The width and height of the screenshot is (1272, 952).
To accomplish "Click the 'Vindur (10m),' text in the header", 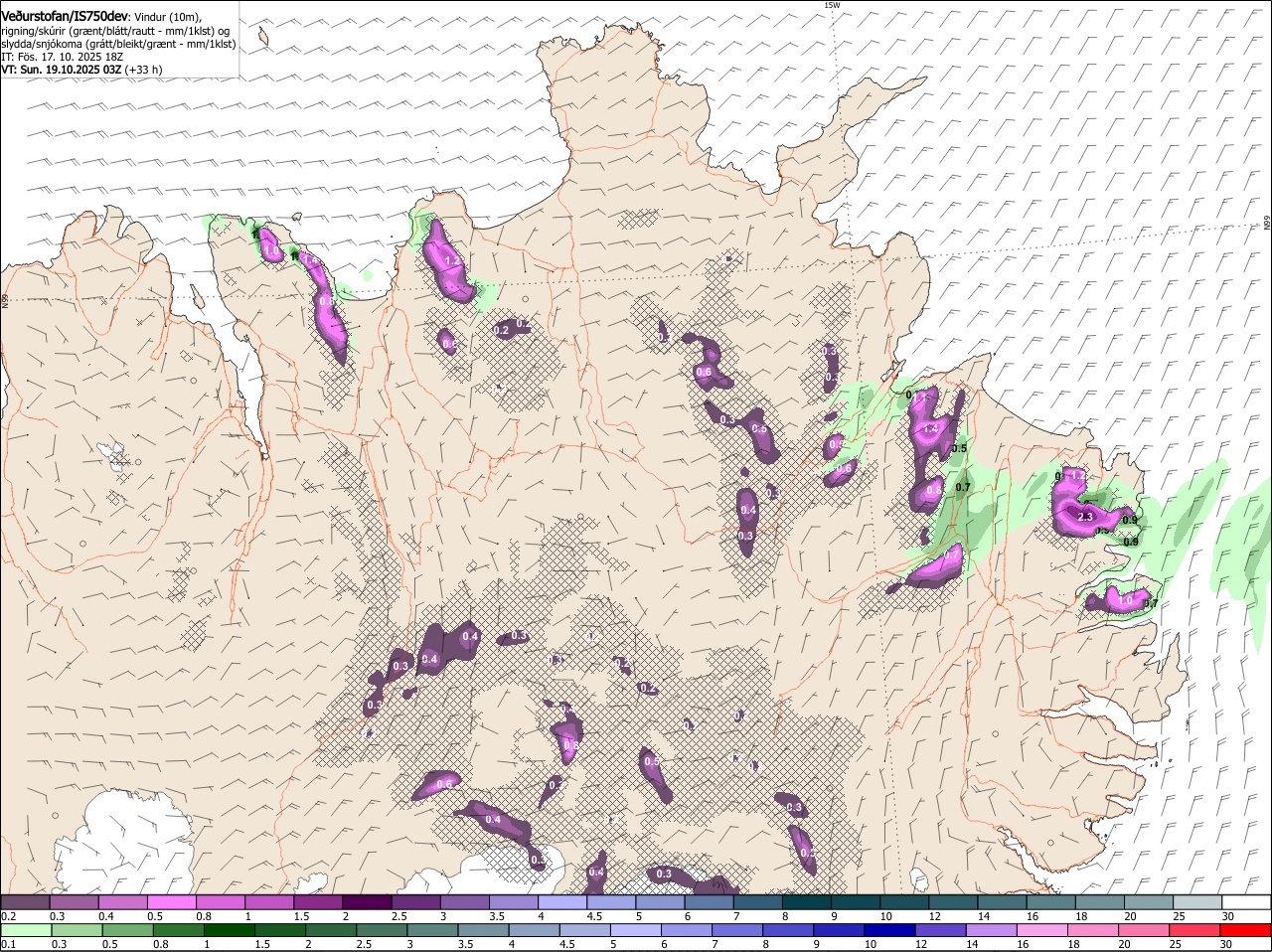I will click(x=167, y=18).
